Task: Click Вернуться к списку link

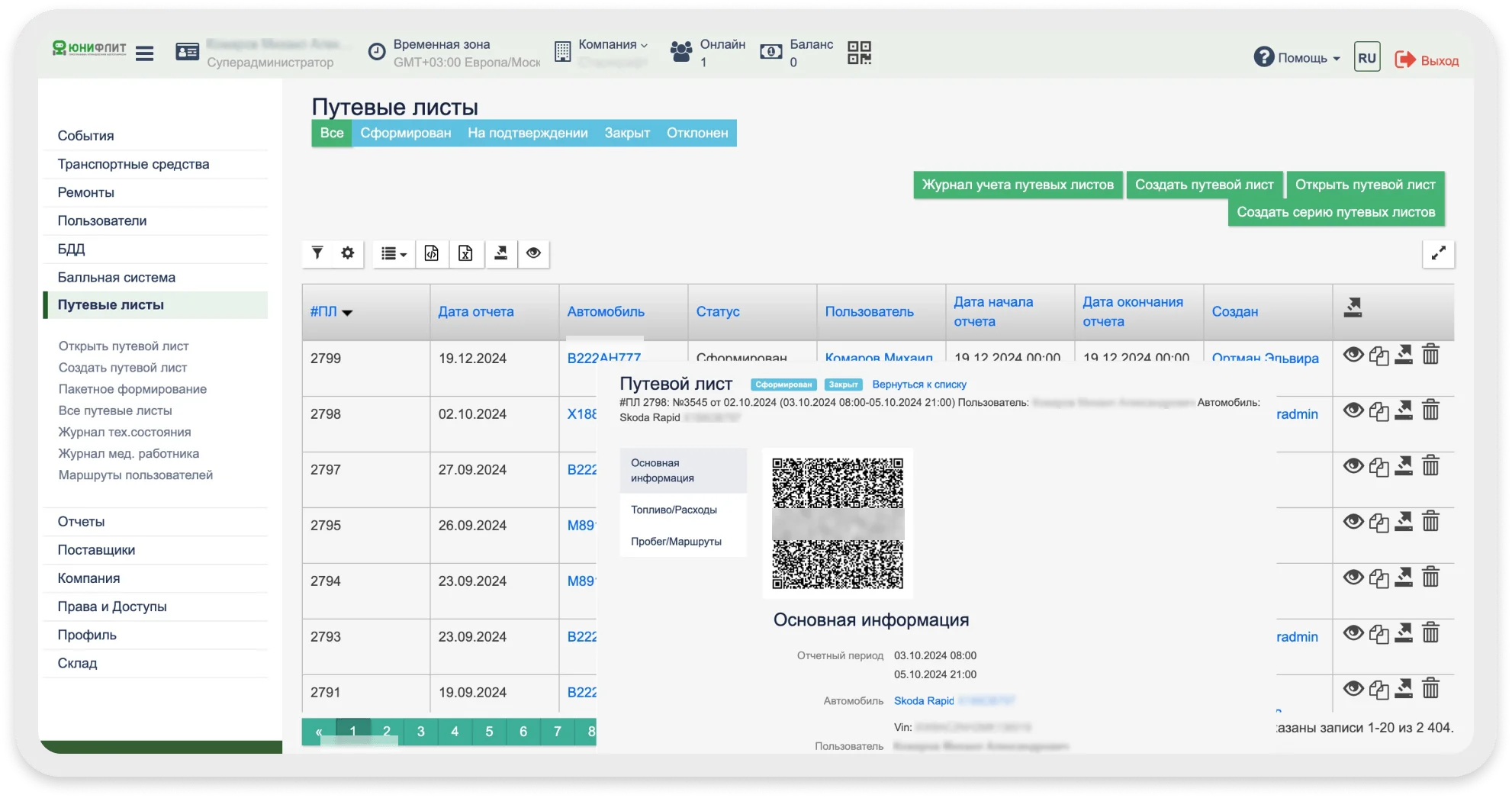Action: 919,385
